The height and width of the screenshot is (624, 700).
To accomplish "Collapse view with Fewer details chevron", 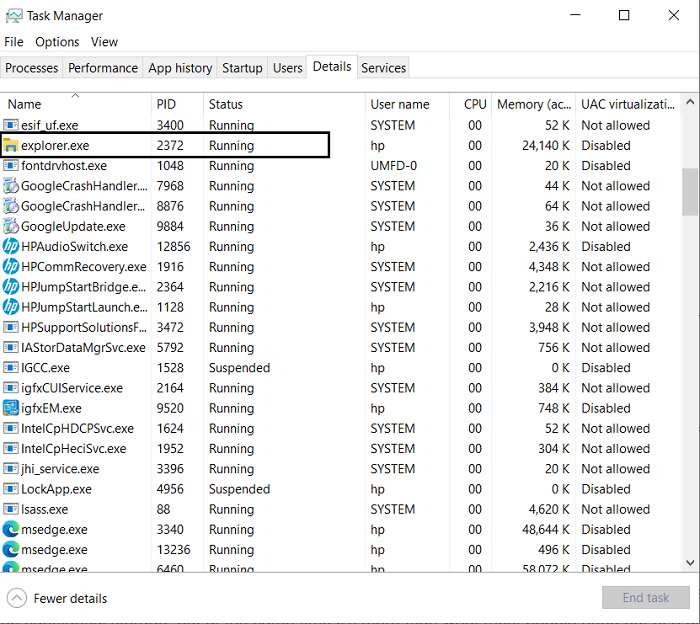I will pyautogui.click(x=16, y=598).
